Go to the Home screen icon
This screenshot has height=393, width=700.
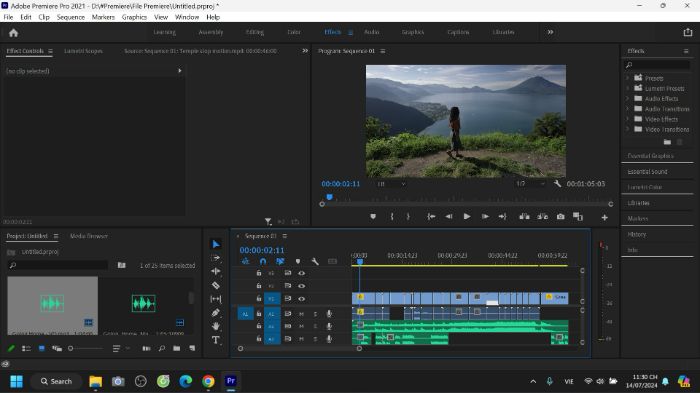(x=13, y=33)
